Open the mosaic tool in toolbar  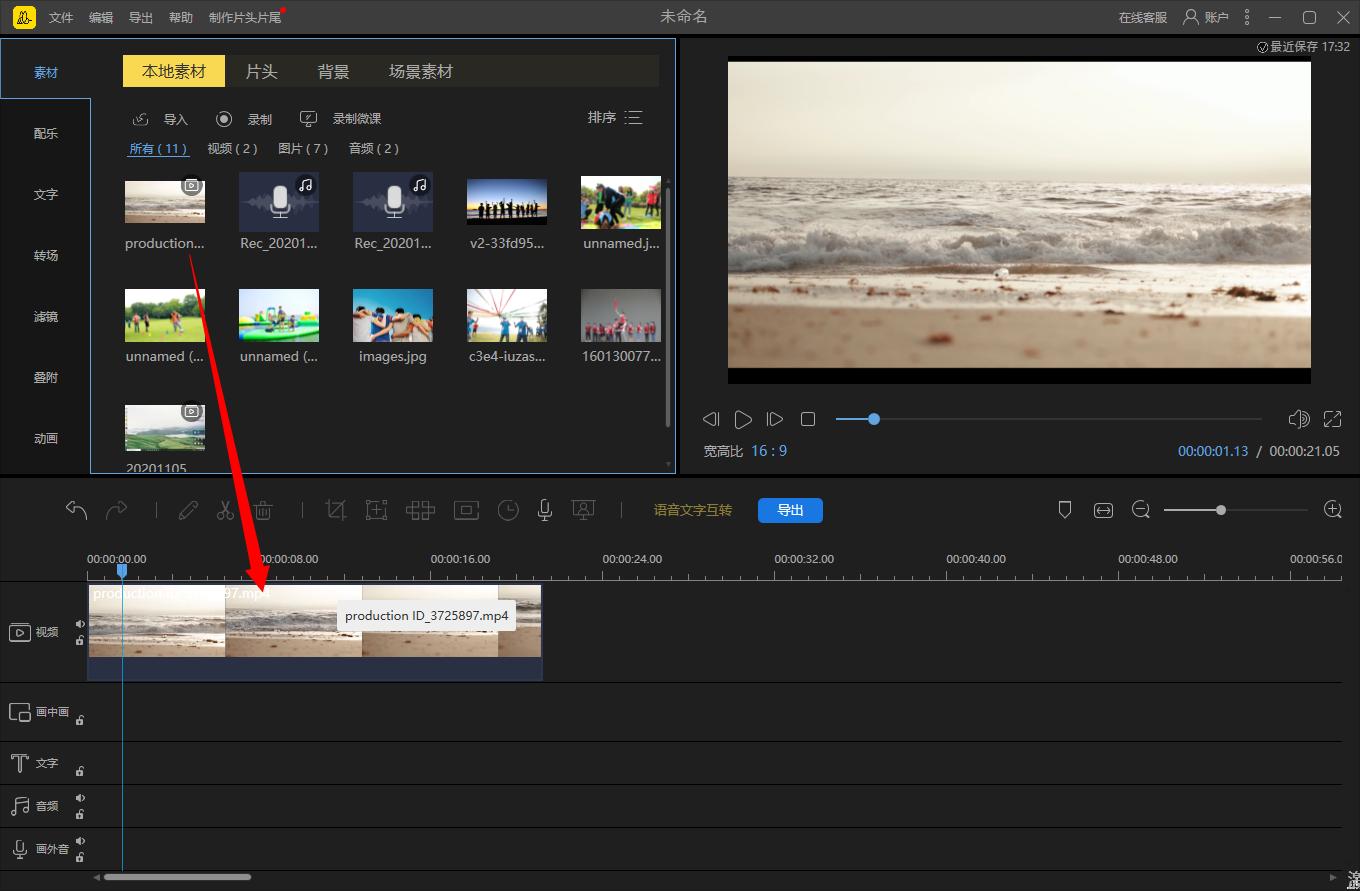tap(420, 510)
